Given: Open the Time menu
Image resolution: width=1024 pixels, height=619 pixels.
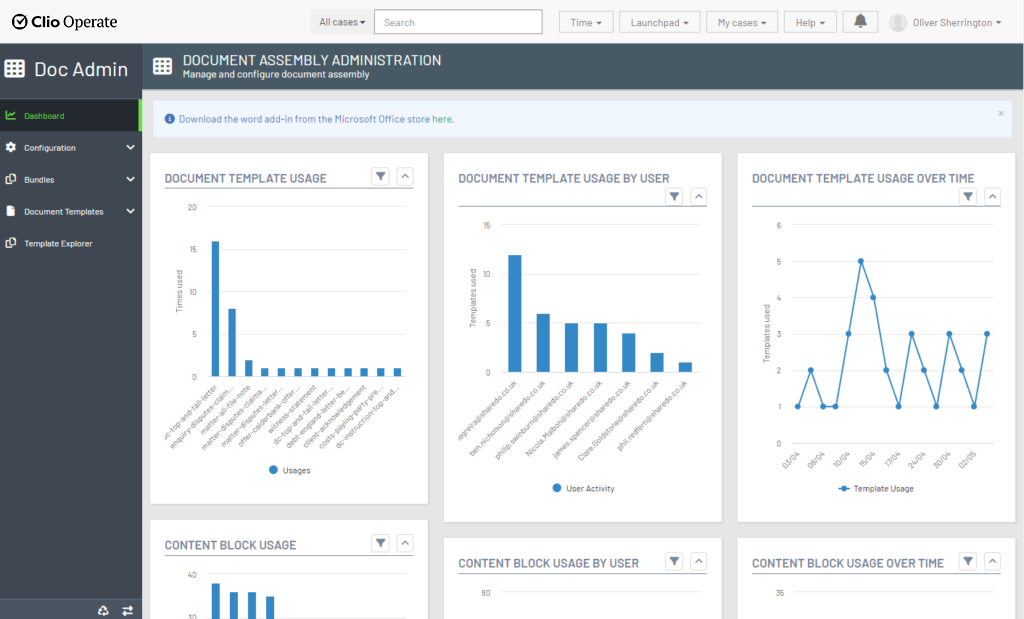Looking at the screenshot, I should [585, 22].
